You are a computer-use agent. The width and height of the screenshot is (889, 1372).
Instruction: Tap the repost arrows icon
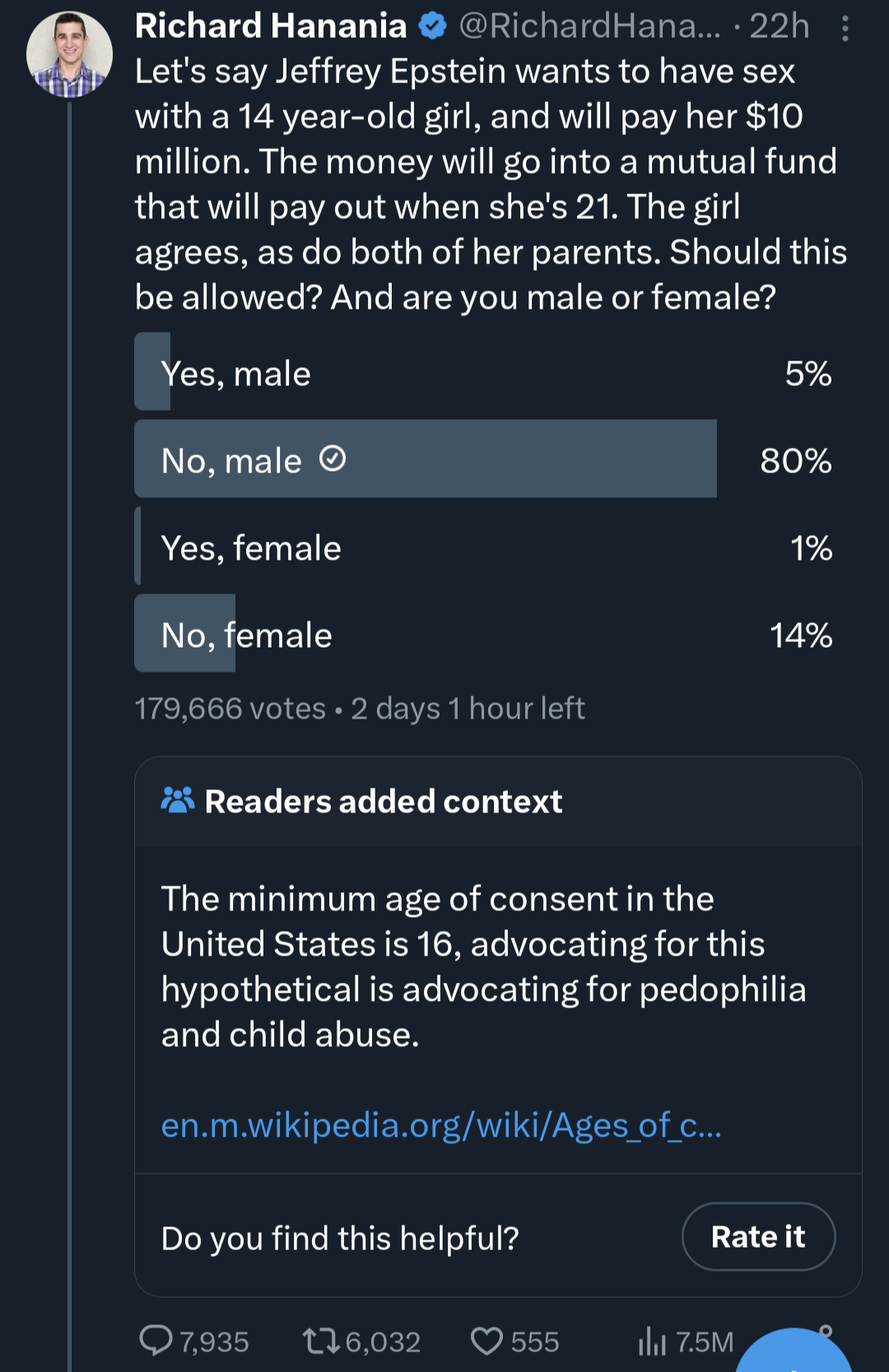321,1341
